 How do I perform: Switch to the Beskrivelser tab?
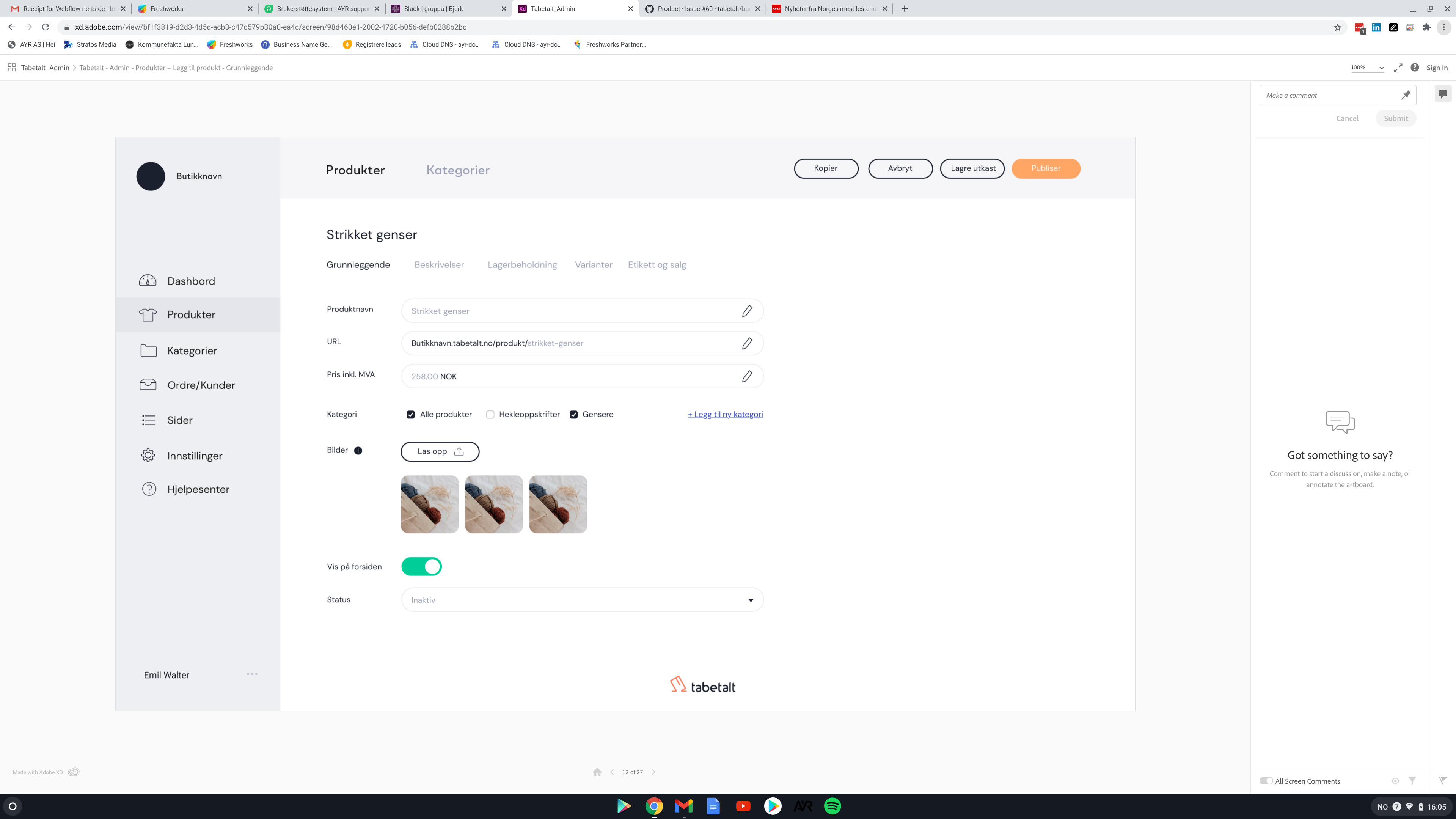pos(439,264)
